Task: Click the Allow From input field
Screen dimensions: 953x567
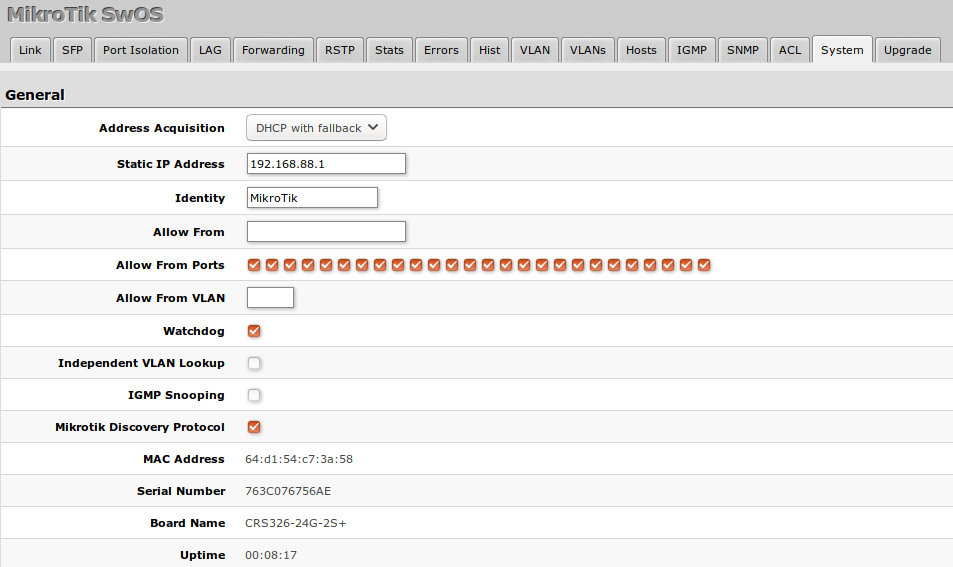Action: pos(326,232)
